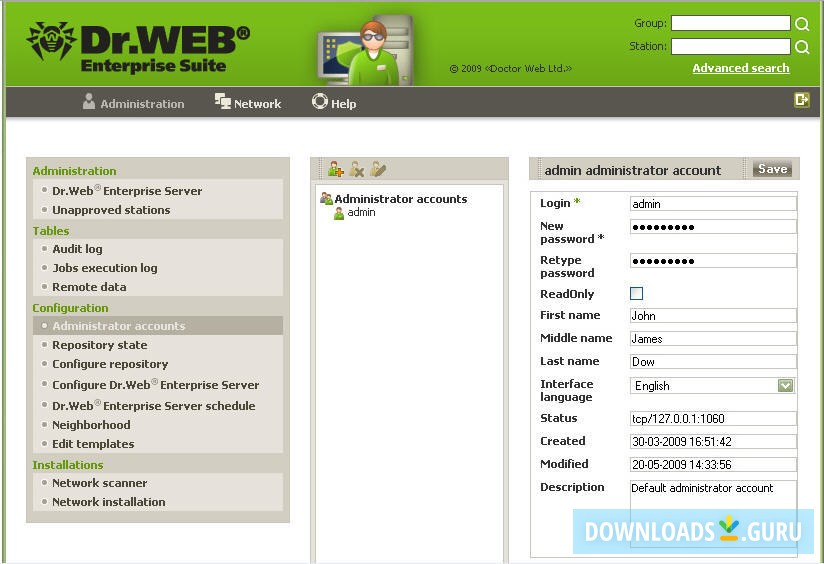Open Edit templates
824x564 pixels.
[93, 444]
